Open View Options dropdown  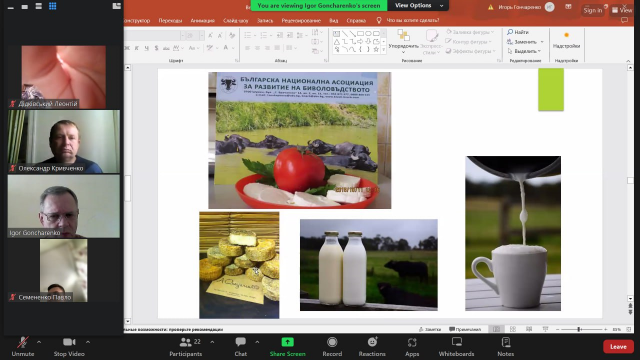tap(418, 5)
